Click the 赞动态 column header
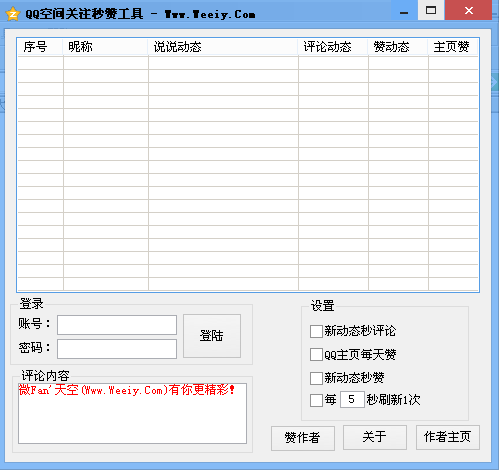Screen dimensions: 499x470 pyautogui.click(x=398, y=47)
